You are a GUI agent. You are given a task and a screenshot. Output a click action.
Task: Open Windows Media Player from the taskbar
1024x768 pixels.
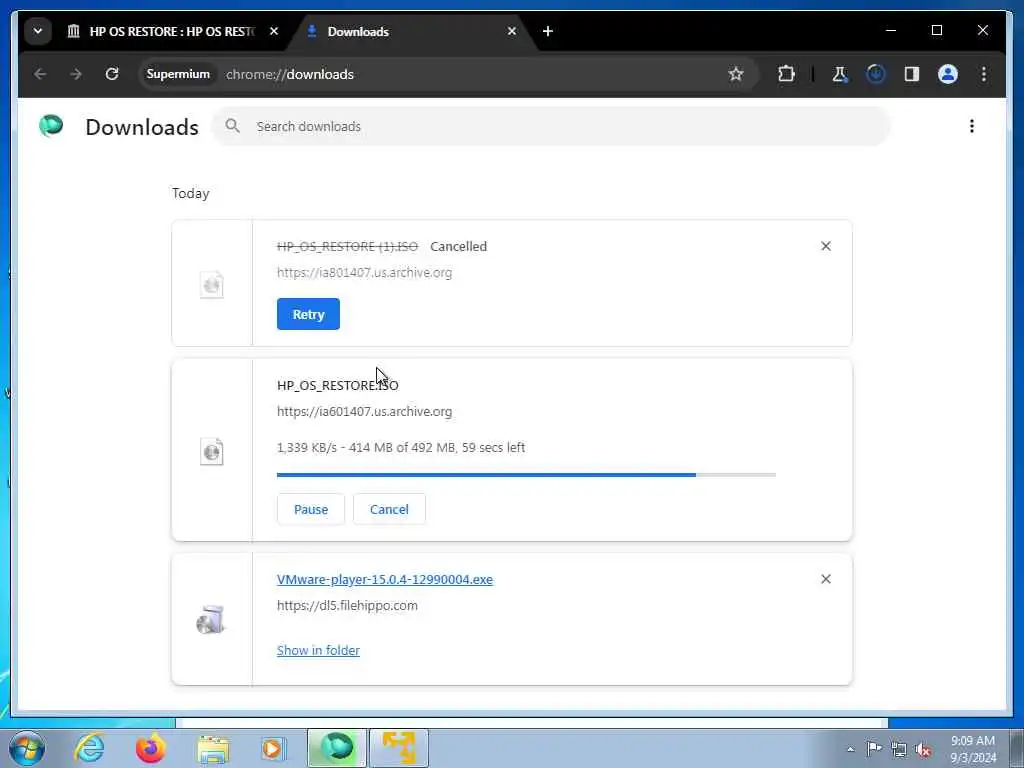click(273, 749)
